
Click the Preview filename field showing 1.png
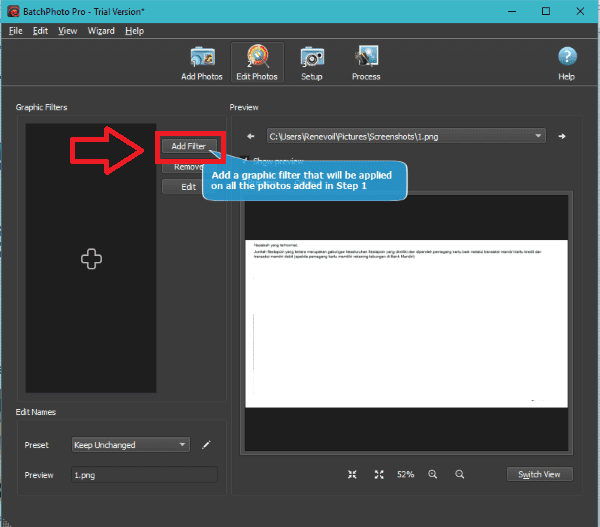coord(144,475)
